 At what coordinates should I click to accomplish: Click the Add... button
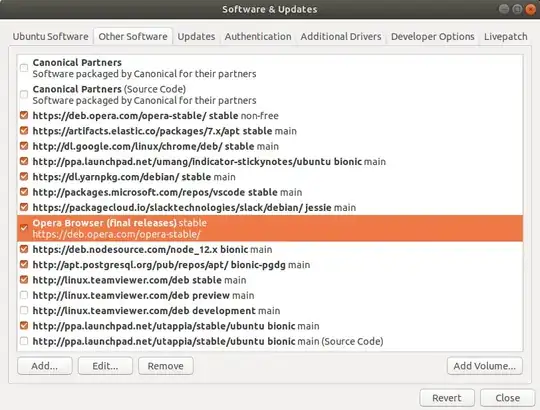45,366
